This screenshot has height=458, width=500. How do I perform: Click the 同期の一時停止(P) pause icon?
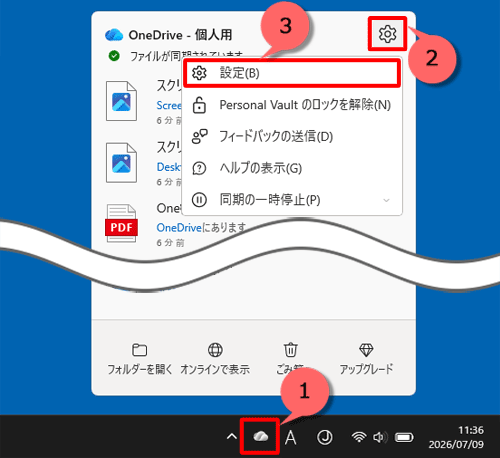click(199, 200)
